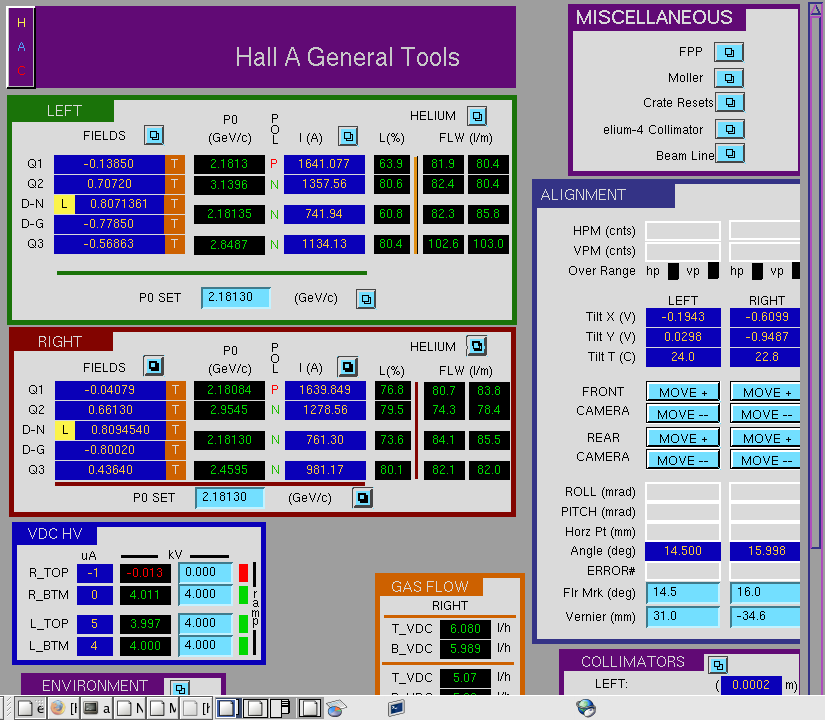Image resolution: width=825 pixels, height=720 pixels.
Task: Click GAS FLOW B_VDC value 5.989
Action: pyautogui.click(x=465, y=649)
